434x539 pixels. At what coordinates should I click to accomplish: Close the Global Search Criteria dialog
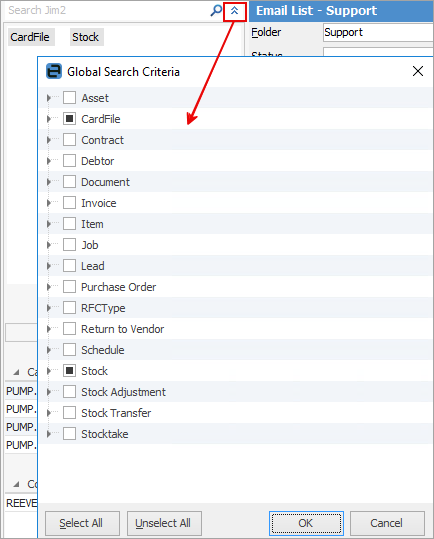418,71
